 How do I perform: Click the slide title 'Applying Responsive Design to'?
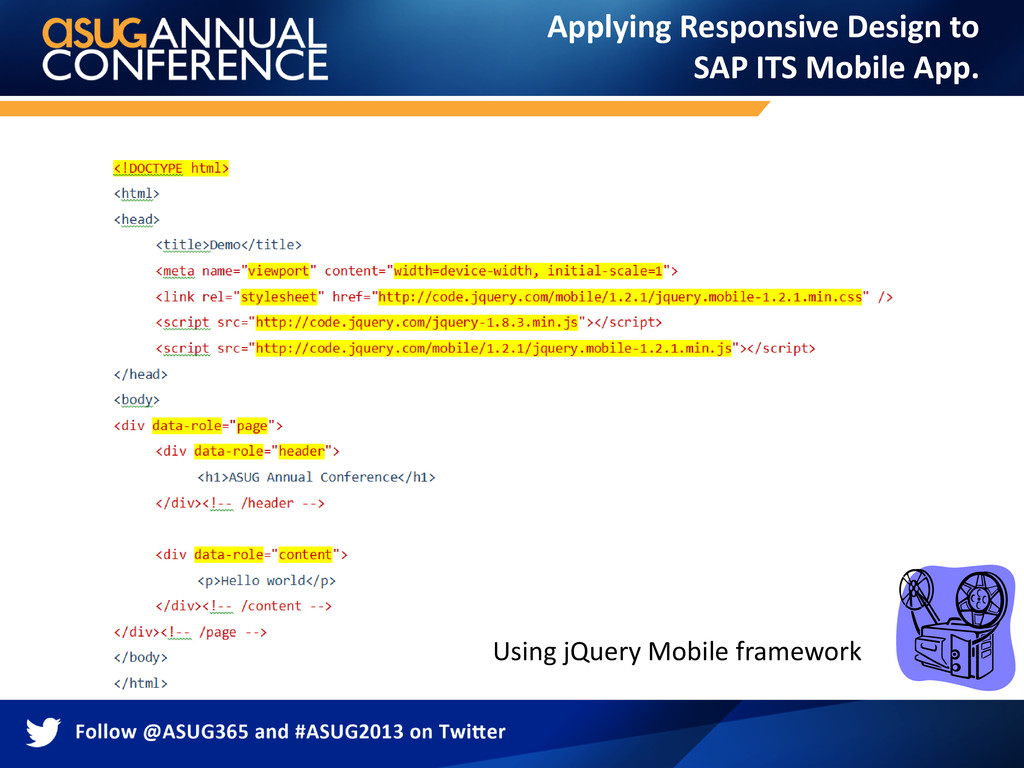[x=763, y=27]
